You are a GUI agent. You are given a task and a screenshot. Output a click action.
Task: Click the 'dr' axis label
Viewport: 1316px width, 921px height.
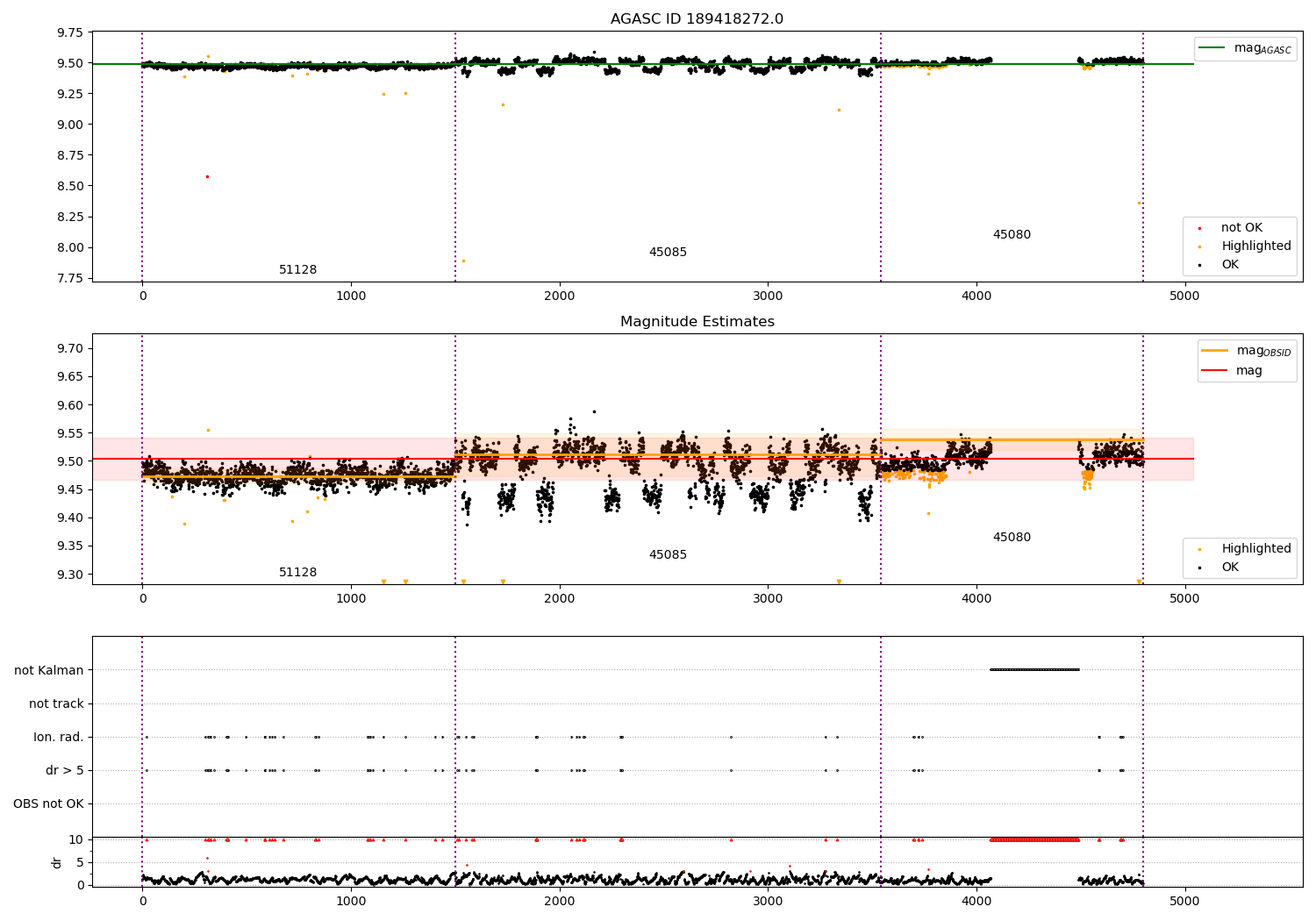tap(57, 862)
